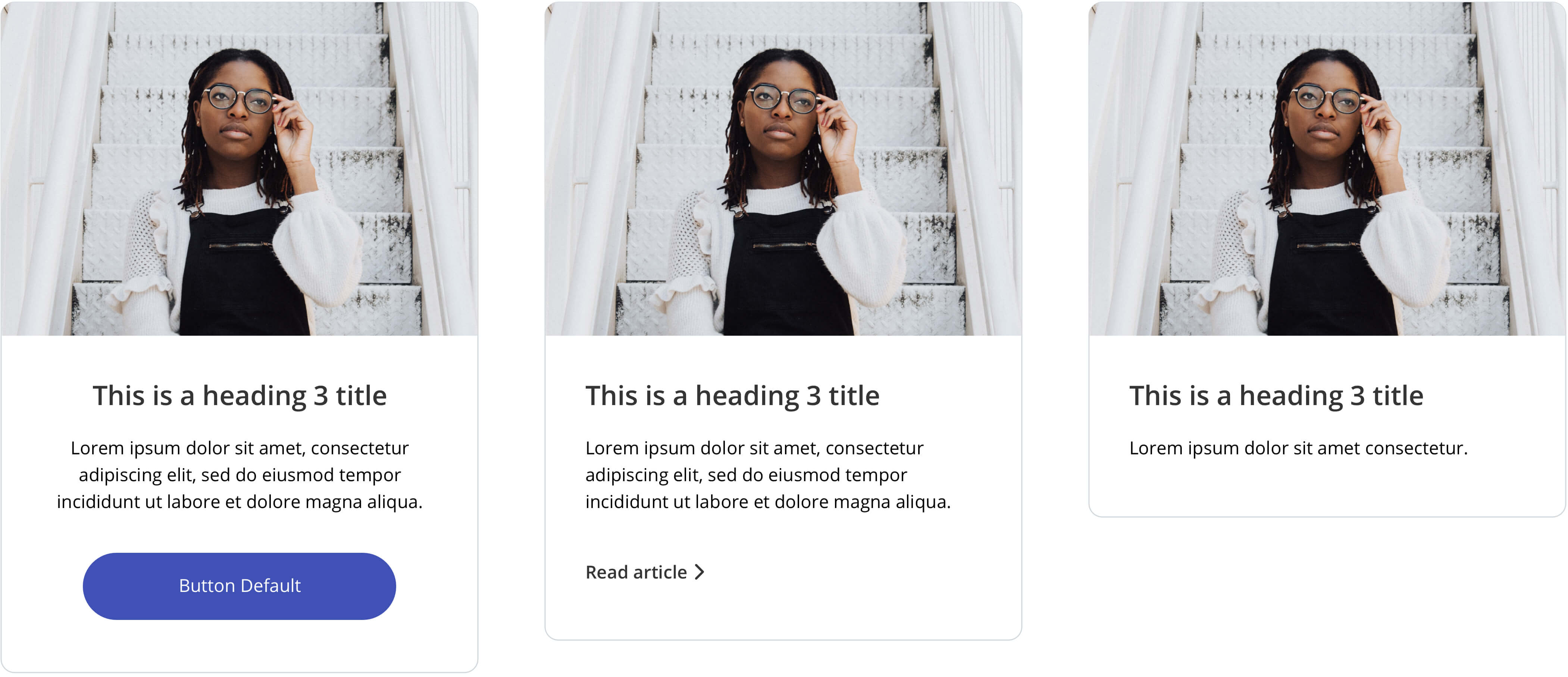Open the photo in the short-description card

[1327, 169]
